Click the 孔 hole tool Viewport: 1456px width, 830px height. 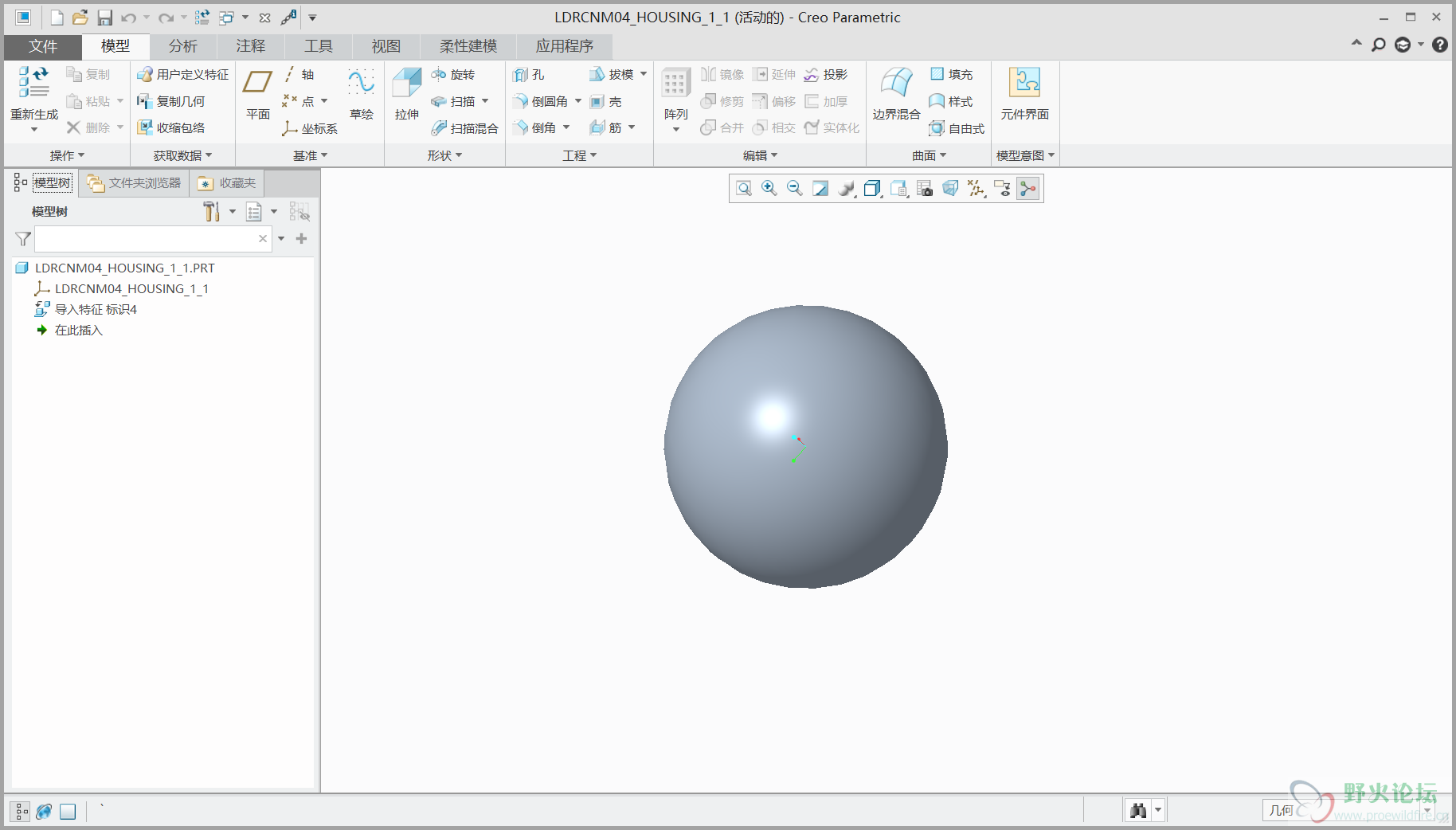coord(530,75)
